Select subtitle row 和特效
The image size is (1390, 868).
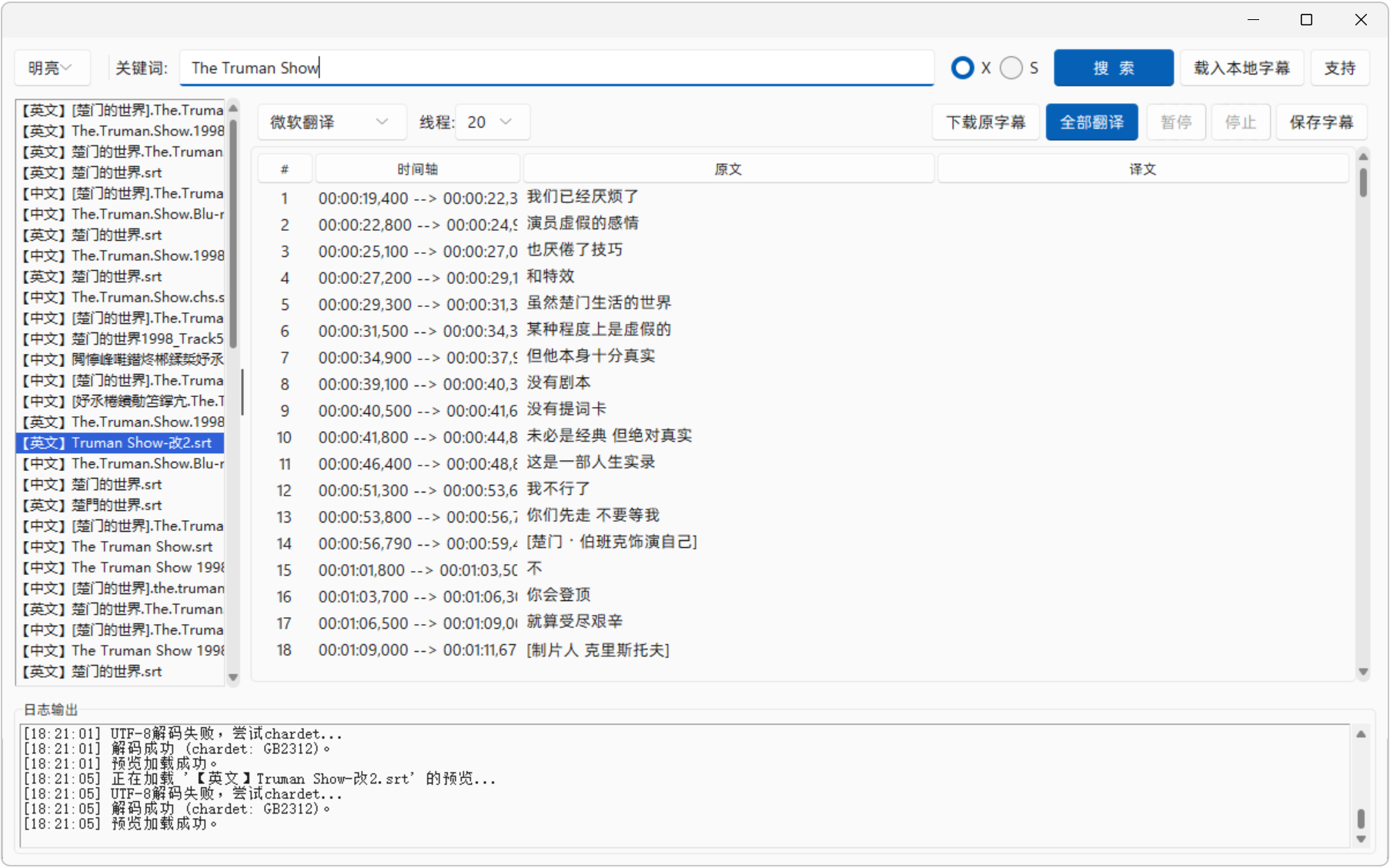click(x=804, y=277)
